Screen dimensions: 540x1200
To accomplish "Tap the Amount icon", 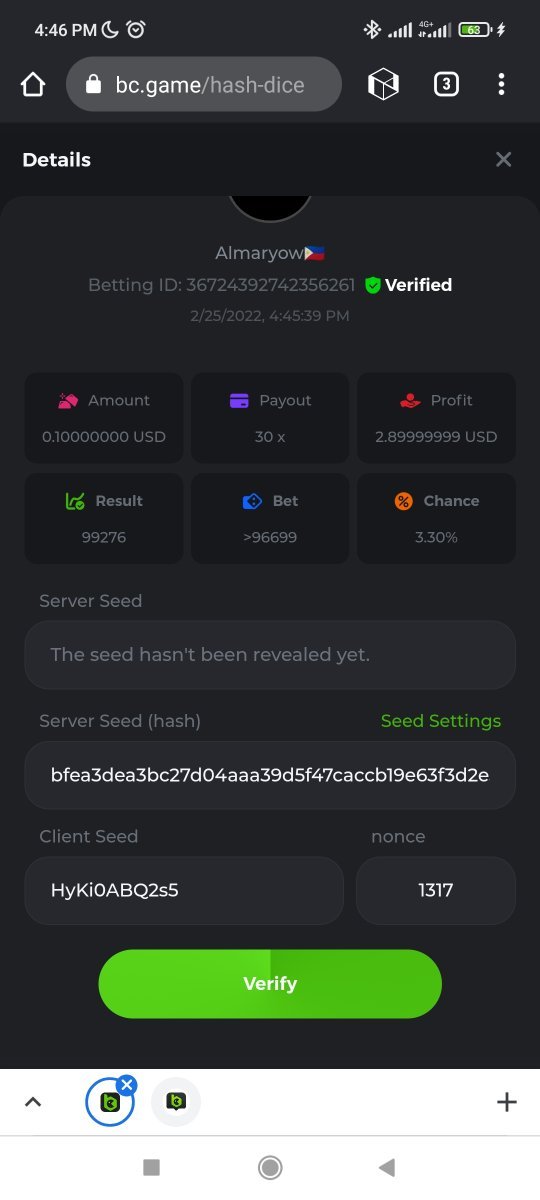I will coord(68,400).
